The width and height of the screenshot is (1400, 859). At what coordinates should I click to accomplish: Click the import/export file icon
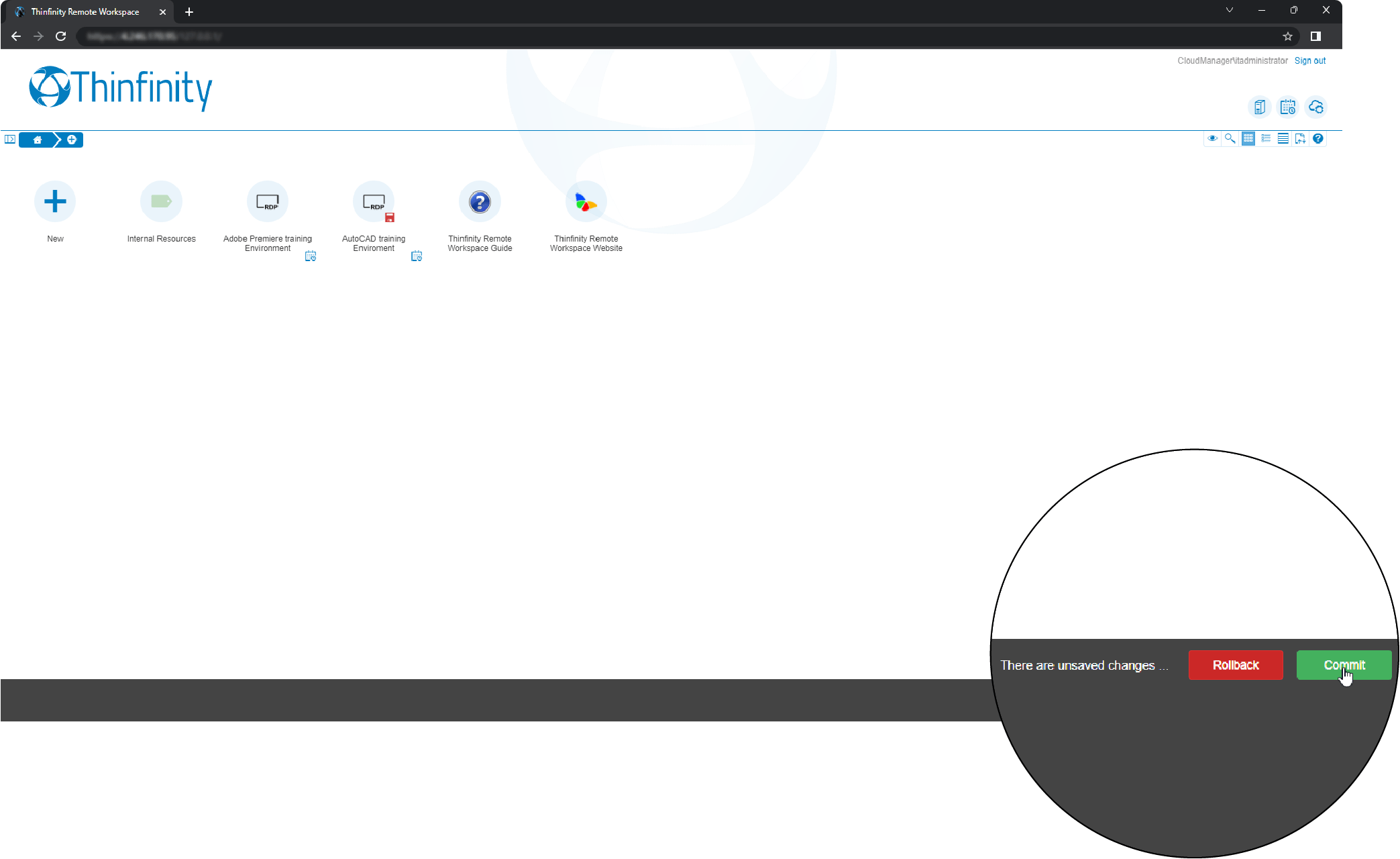[1300, 138]
